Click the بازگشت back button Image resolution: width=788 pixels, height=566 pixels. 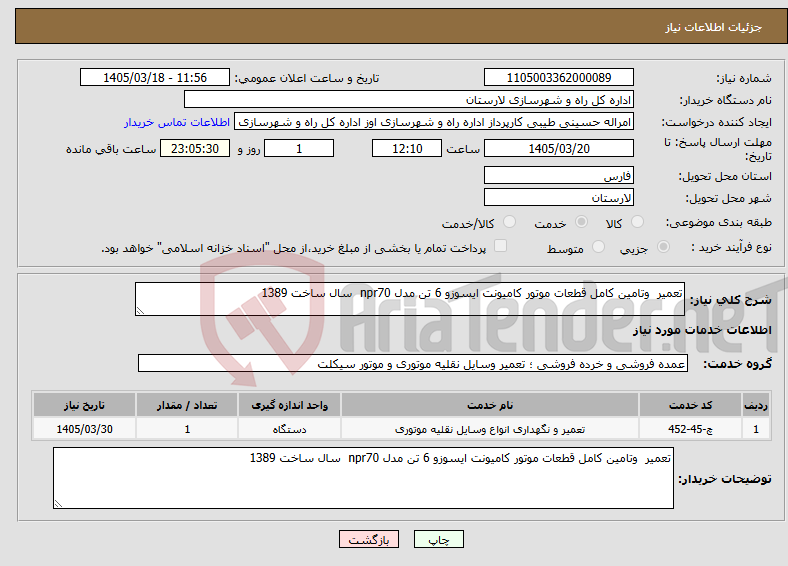(369, 539)
